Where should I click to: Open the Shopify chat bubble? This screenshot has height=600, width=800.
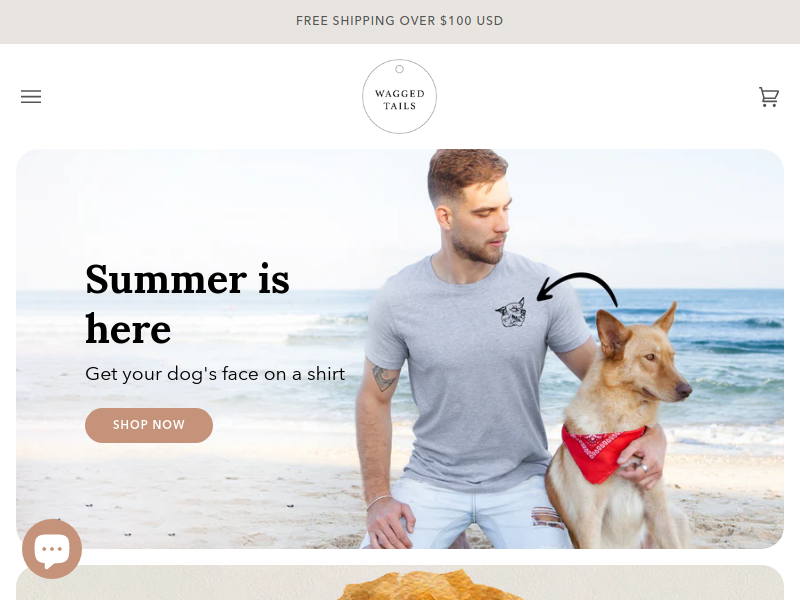coord(52,549)
